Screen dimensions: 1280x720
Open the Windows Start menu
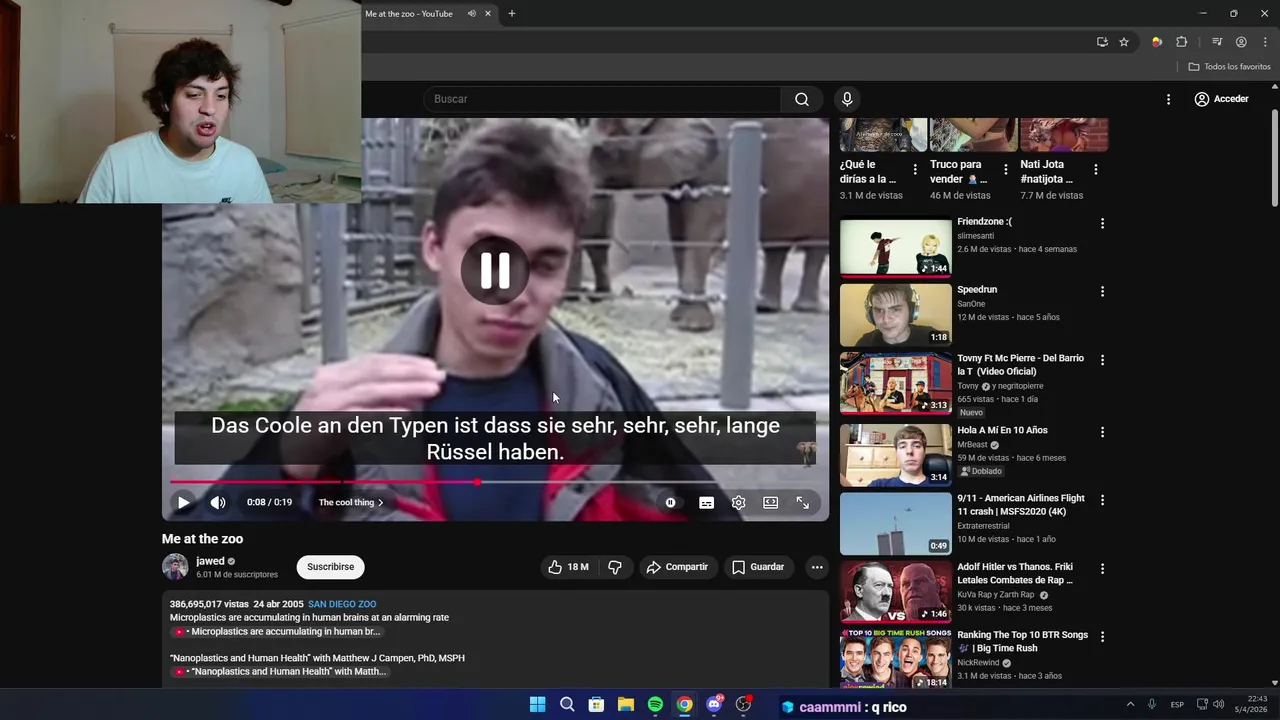point(537,705)
